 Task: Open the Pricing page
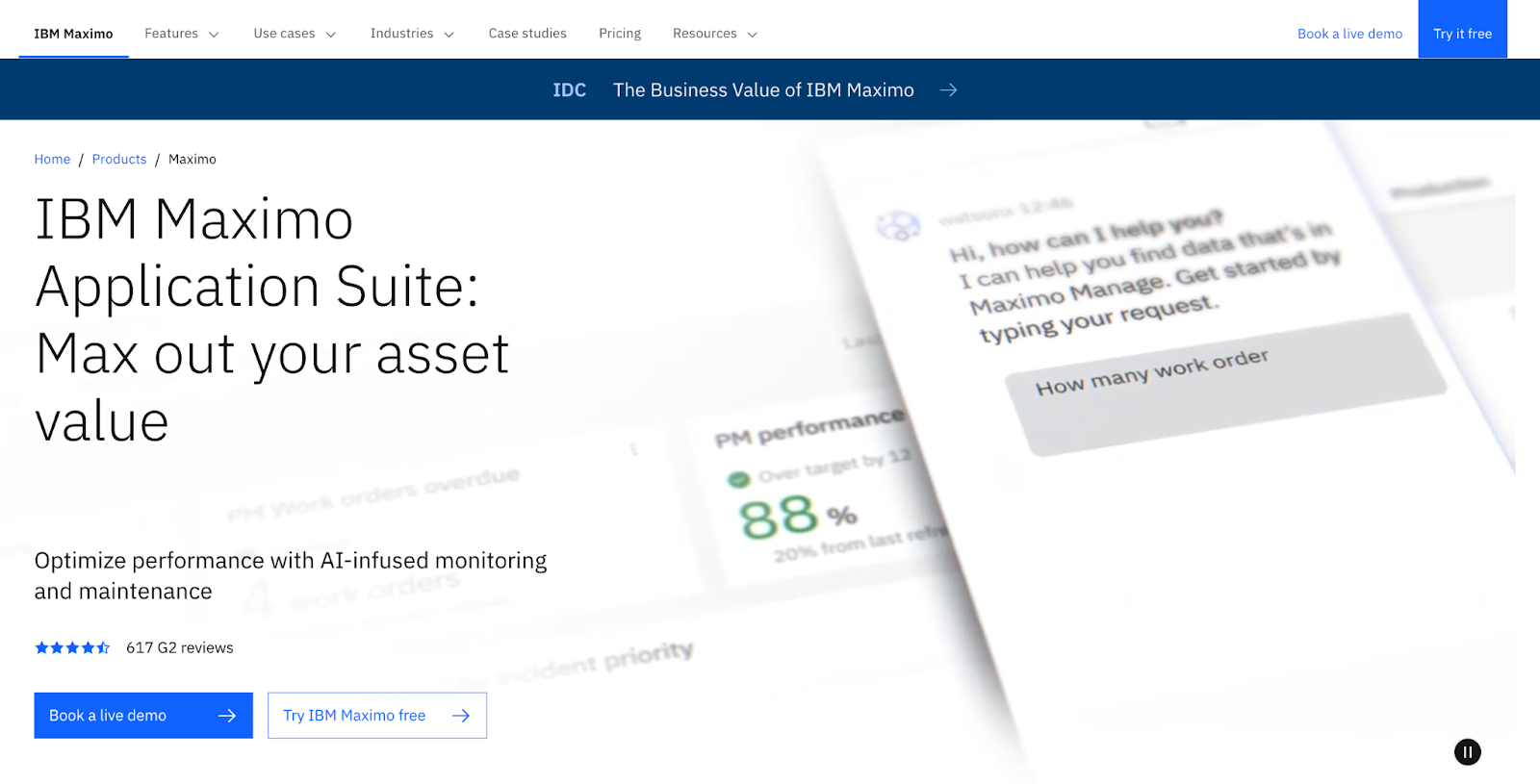tap(620, 34)
